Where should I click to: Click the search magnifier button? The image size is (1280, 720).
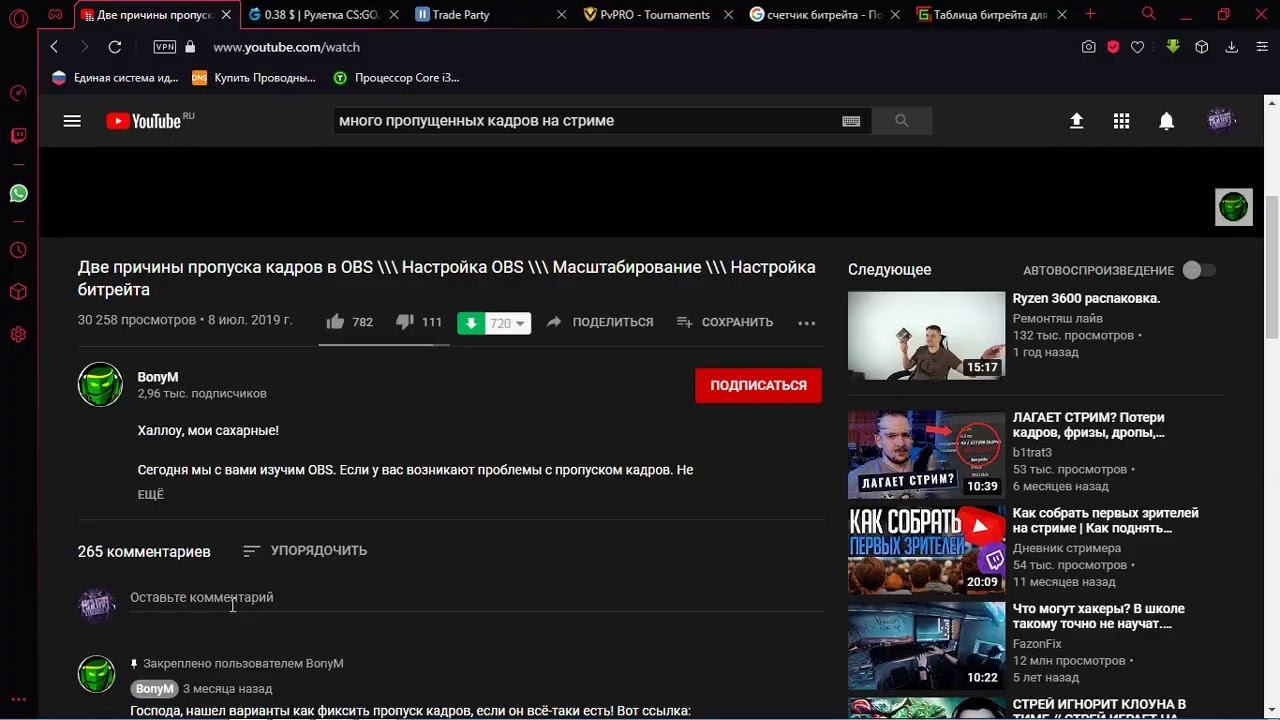[x=902, y=121]
